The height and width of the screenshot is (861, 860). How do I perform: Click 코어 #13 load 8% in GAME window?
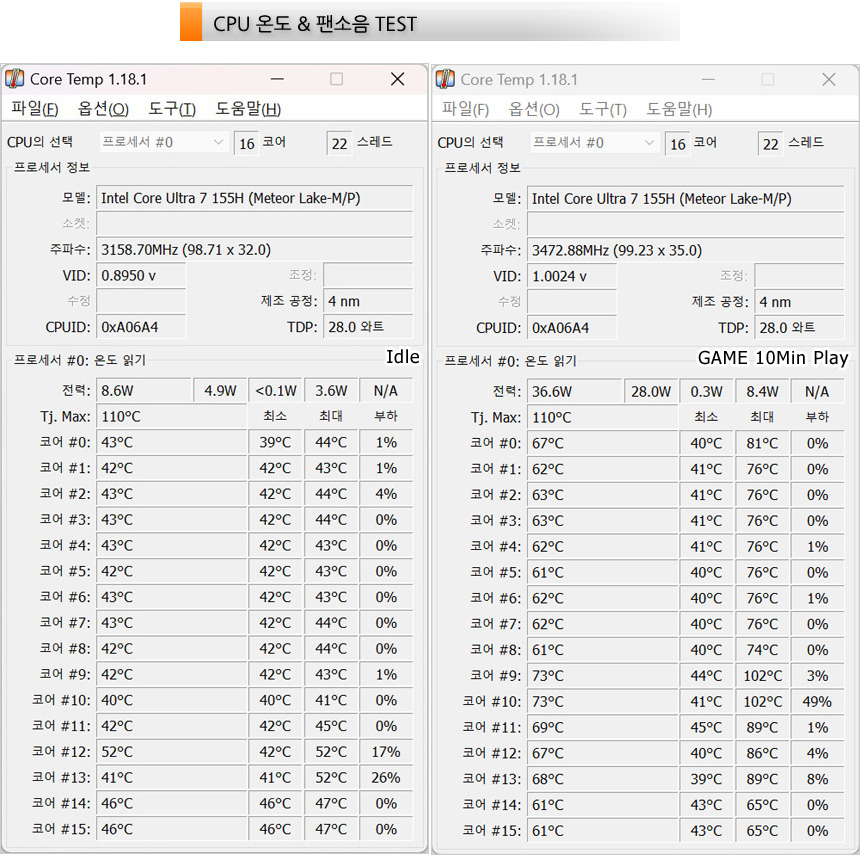tap(817, 779)
